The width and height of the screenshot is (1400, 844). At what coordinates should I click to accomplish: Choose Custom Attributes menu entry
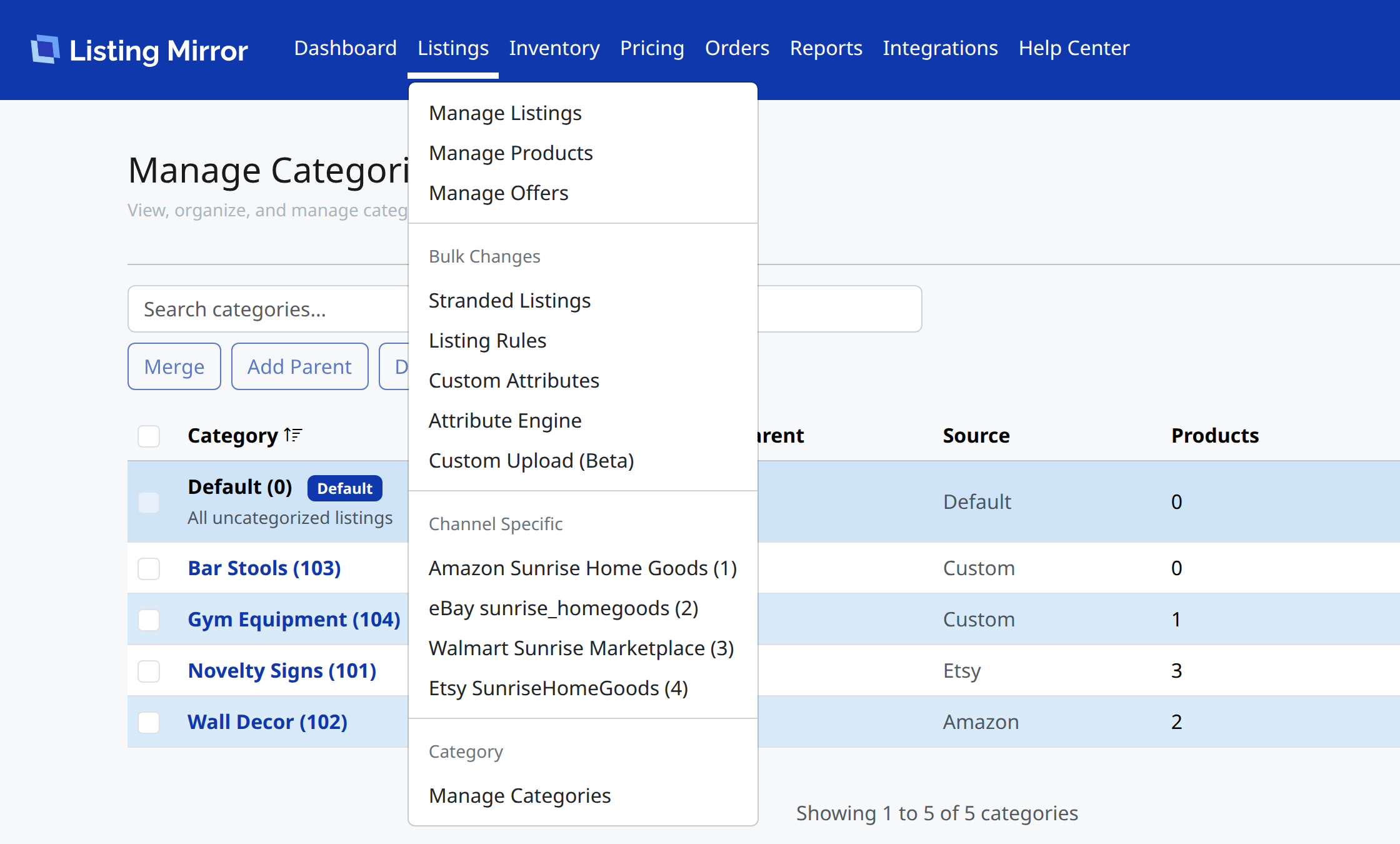click(582, 381)
